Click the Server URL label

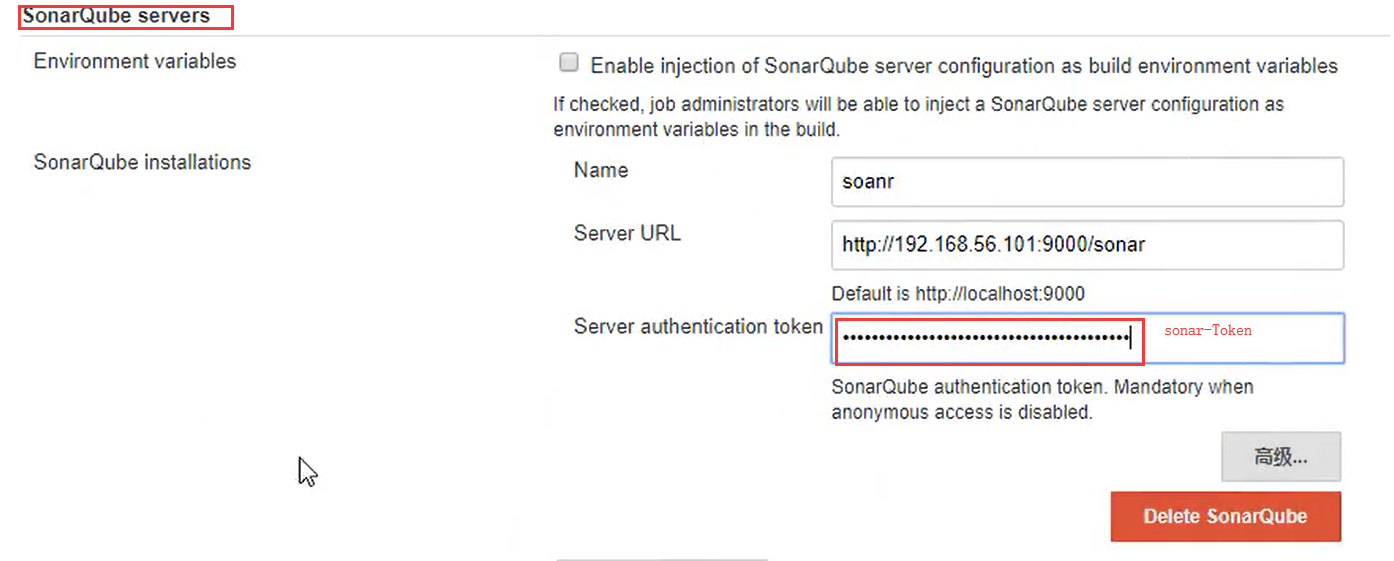point(627,233)
